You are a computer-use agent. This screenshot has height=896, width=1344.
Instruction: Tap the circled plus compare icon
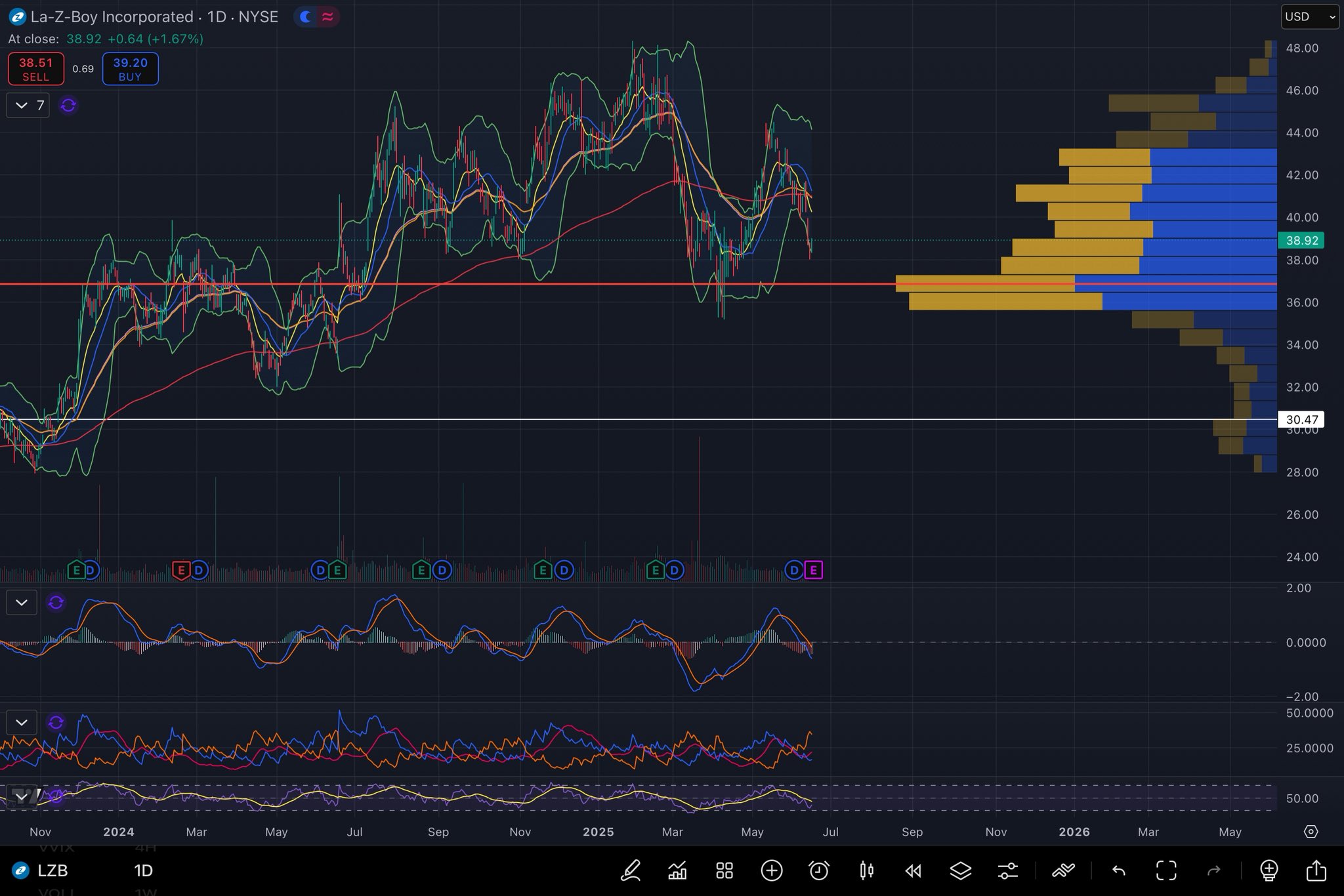tap(772, 870)
